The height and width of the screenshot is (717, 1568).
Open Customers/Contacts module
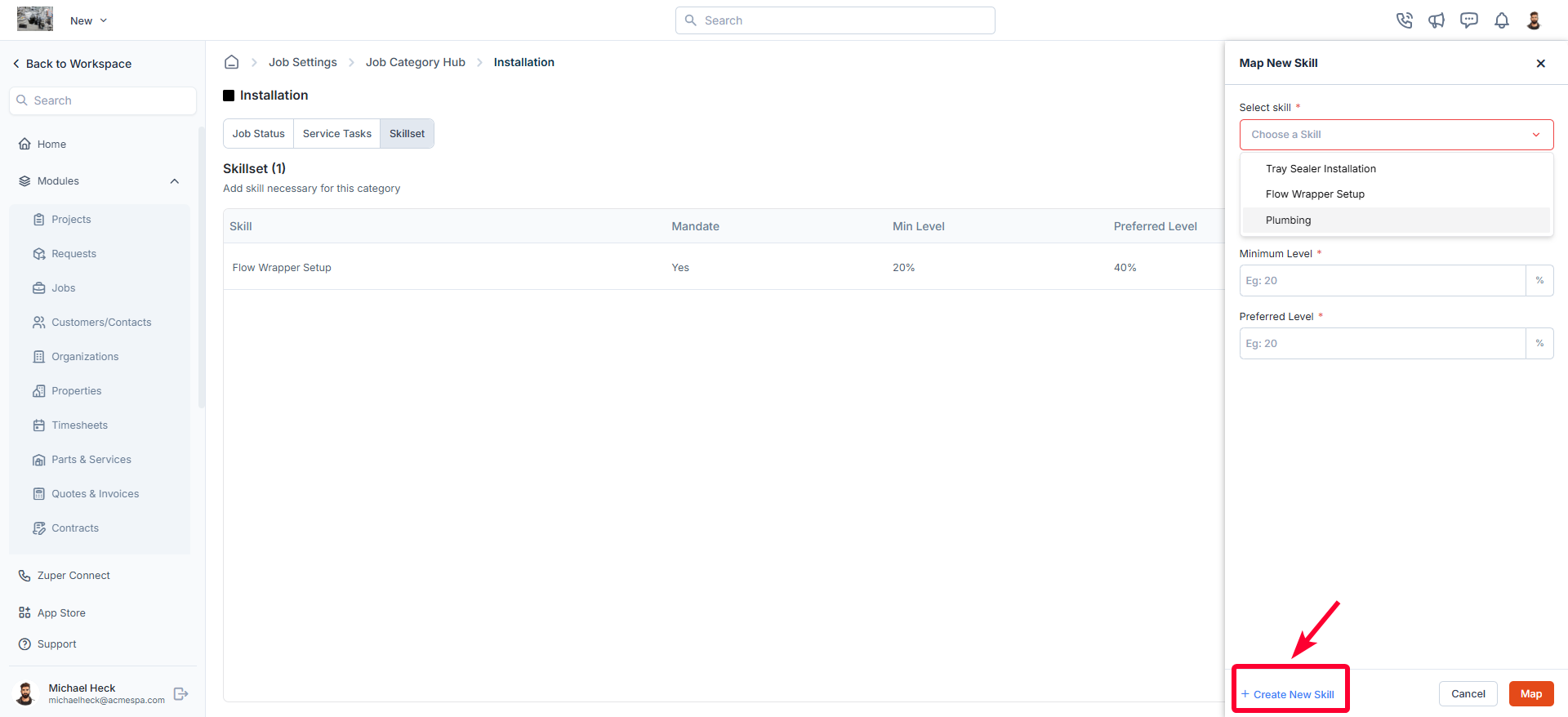[91, 323]
